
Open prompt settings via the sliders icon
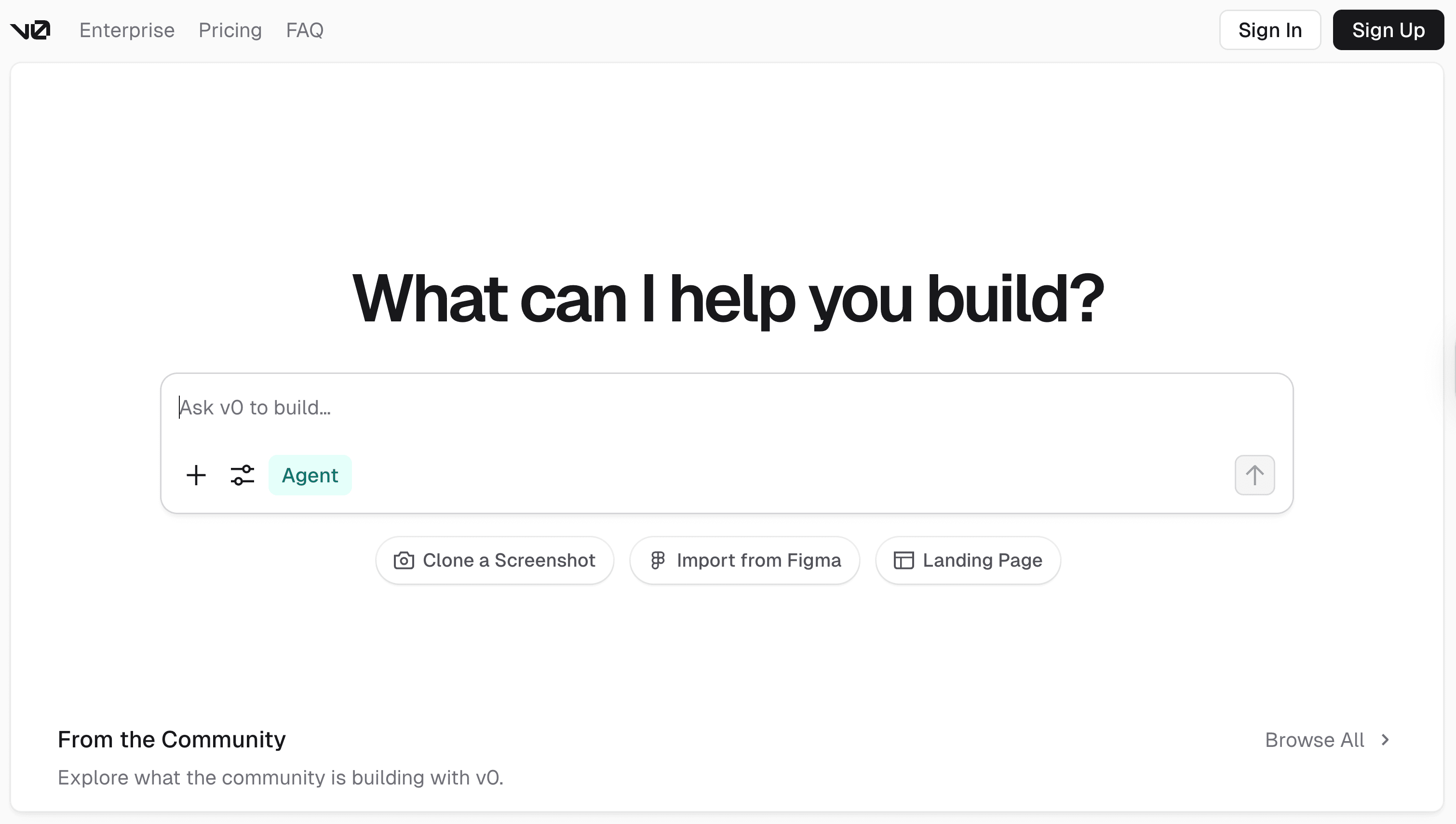click(x=243, y=475)
